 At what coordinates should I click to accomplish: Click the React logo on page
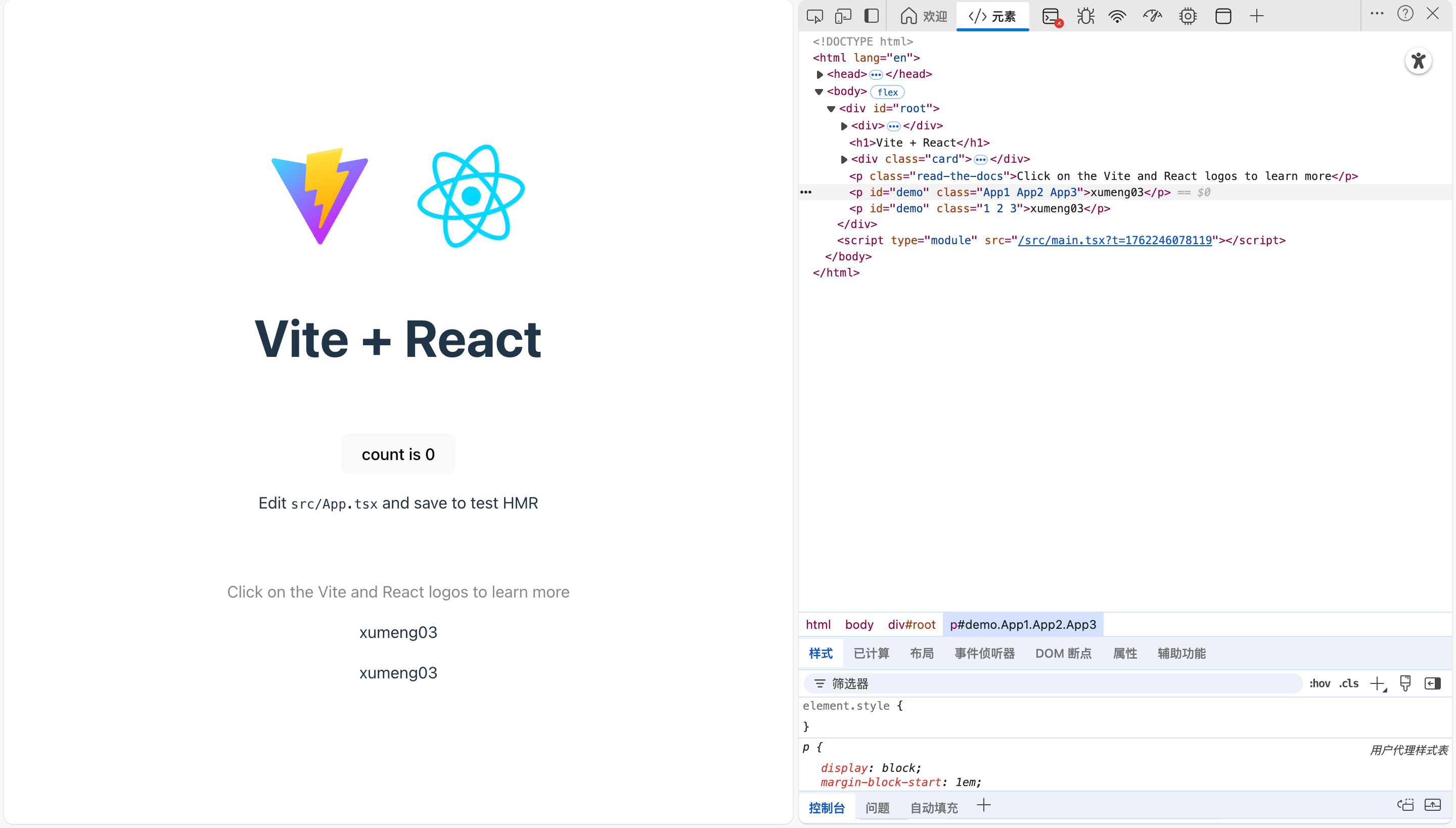click(471, 196)
